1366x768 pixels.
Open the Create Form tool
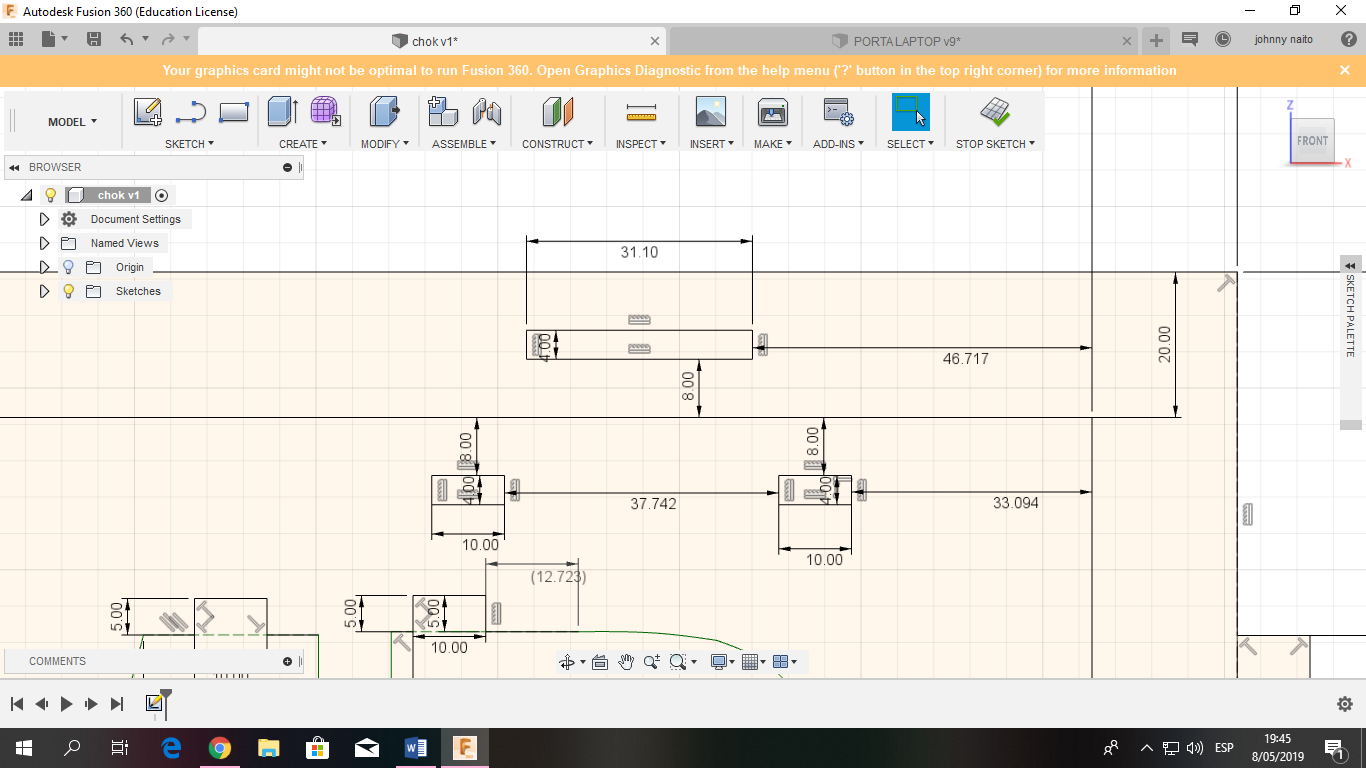[325, 112]
